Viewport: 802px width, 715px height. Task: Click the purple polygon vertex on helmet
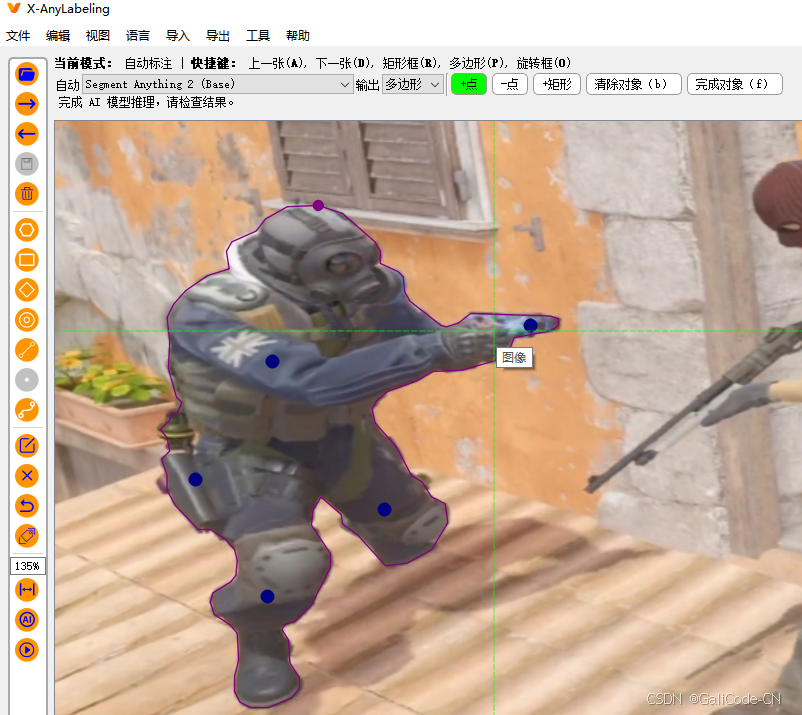[x=318, y=206]
